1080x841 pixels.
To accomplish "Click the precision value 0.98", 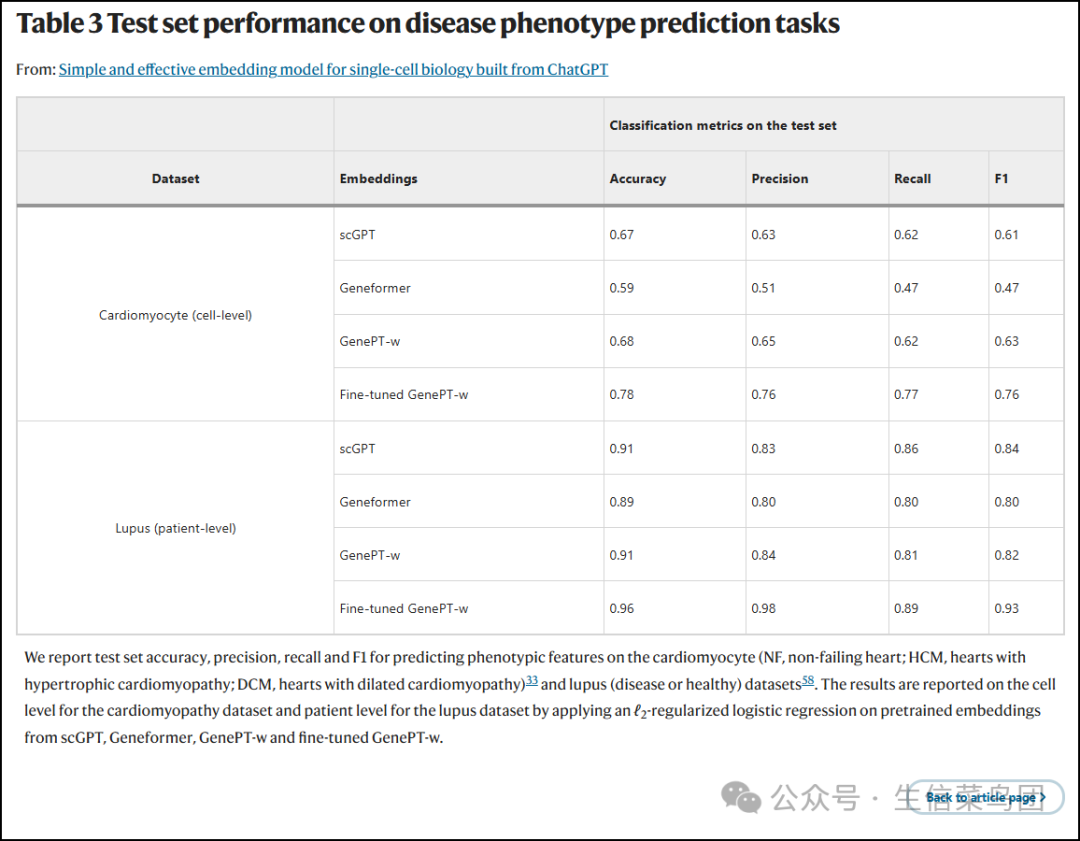I will (764, 608).
